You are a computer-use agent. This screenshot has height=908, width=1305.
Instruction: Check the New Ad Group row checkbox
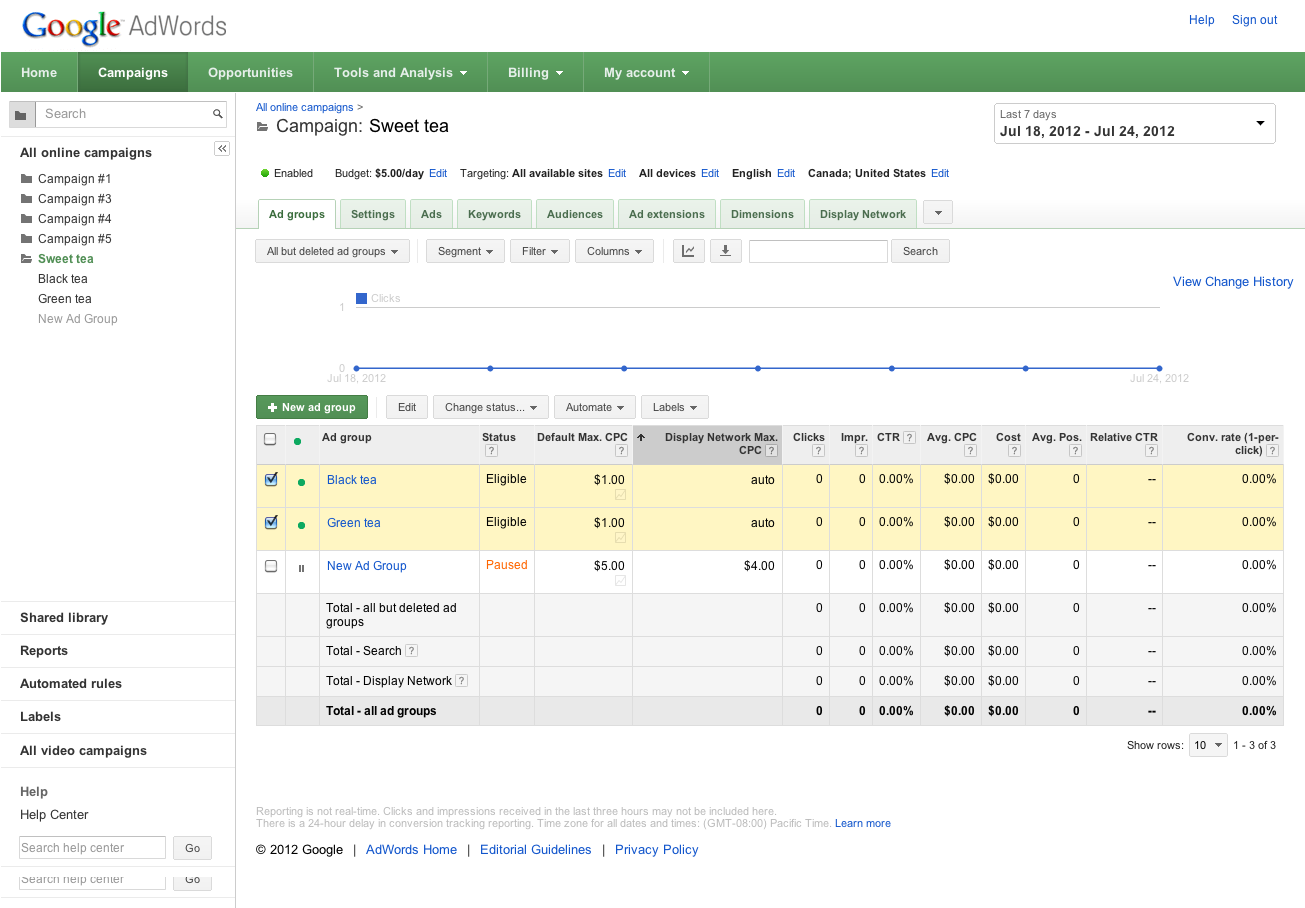(x=271, y=566)
